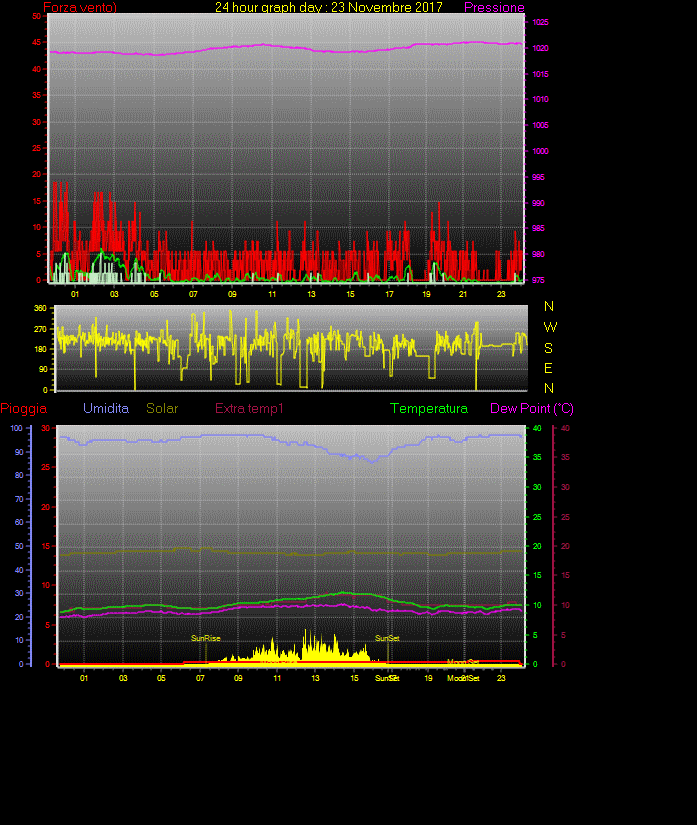Click the '100' humidity axis value

[16, 428]
